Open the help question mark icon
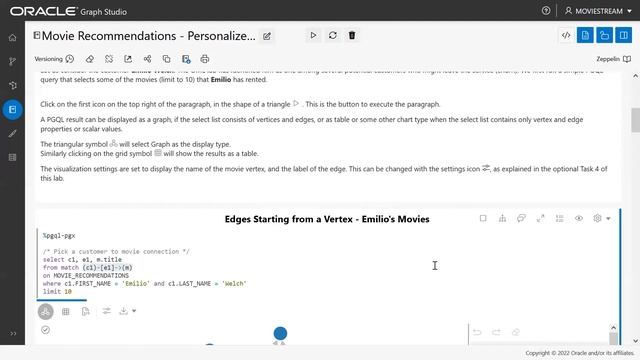Viewport: 640px width, 360px height. (x=546, y=11)
